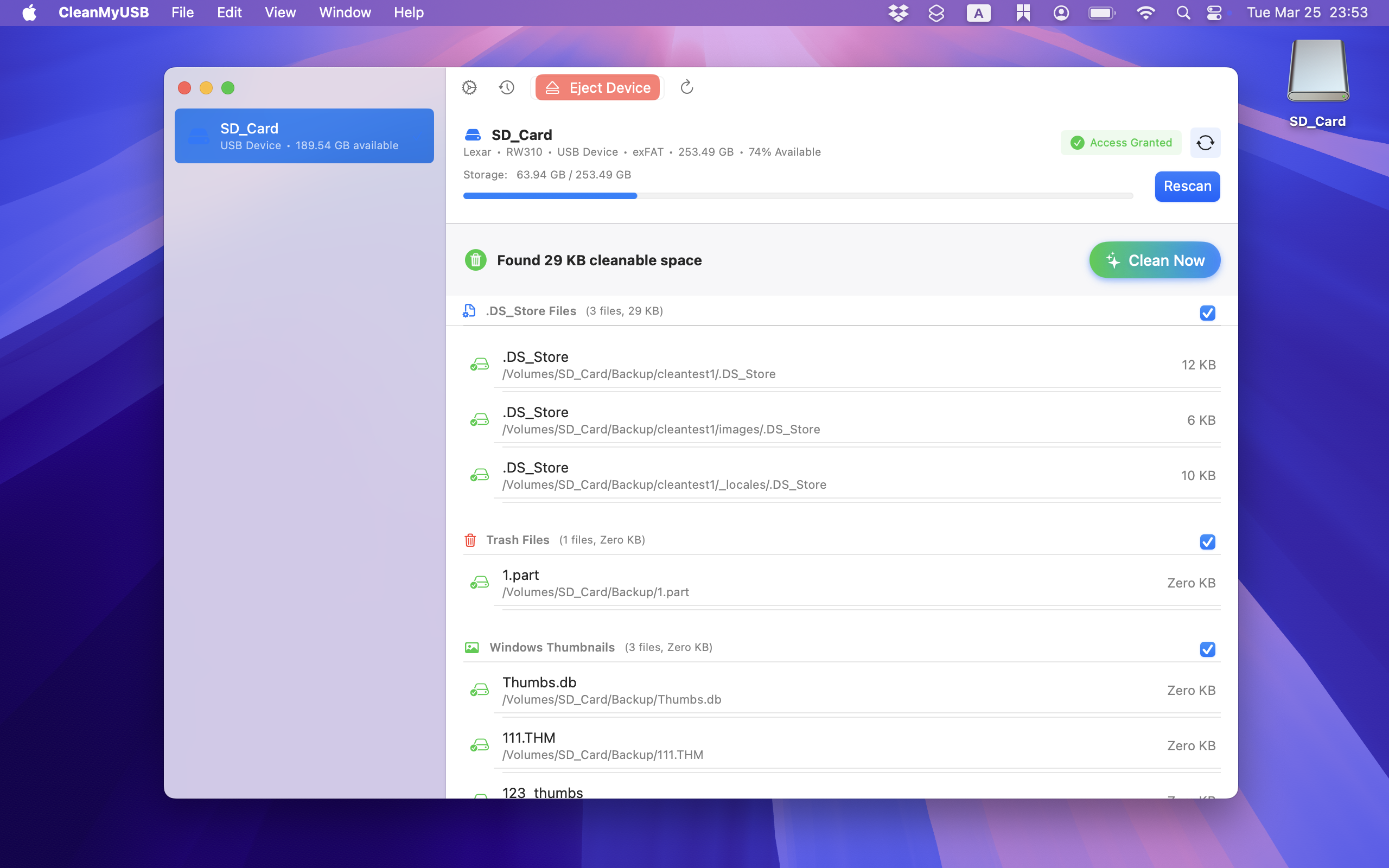
Task: Click the blue drive icon beside SD_Card title
Action: coord(473,135)
